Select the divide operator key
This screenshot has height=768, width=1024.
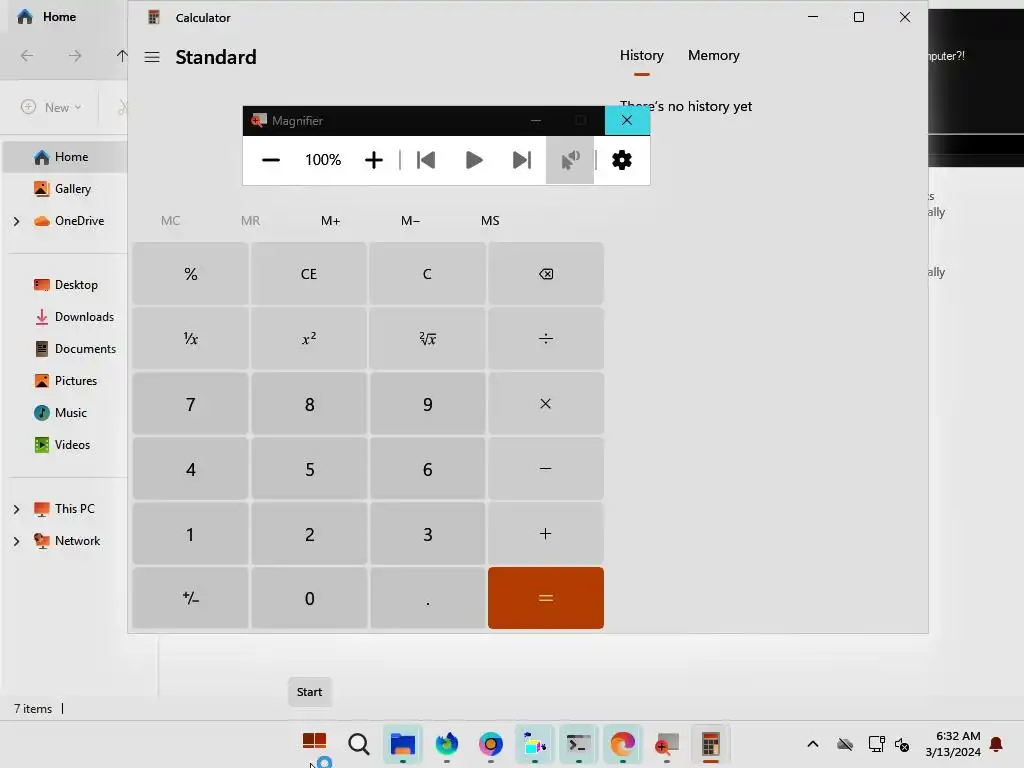(546, 338)
